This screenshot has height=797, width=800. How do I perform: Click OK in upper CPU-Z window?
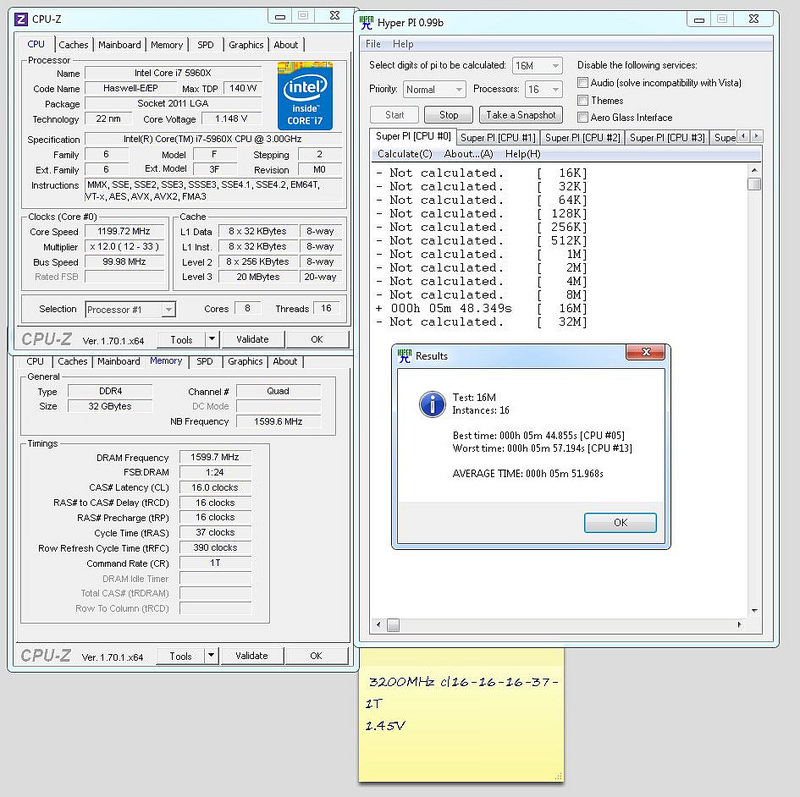317,339
